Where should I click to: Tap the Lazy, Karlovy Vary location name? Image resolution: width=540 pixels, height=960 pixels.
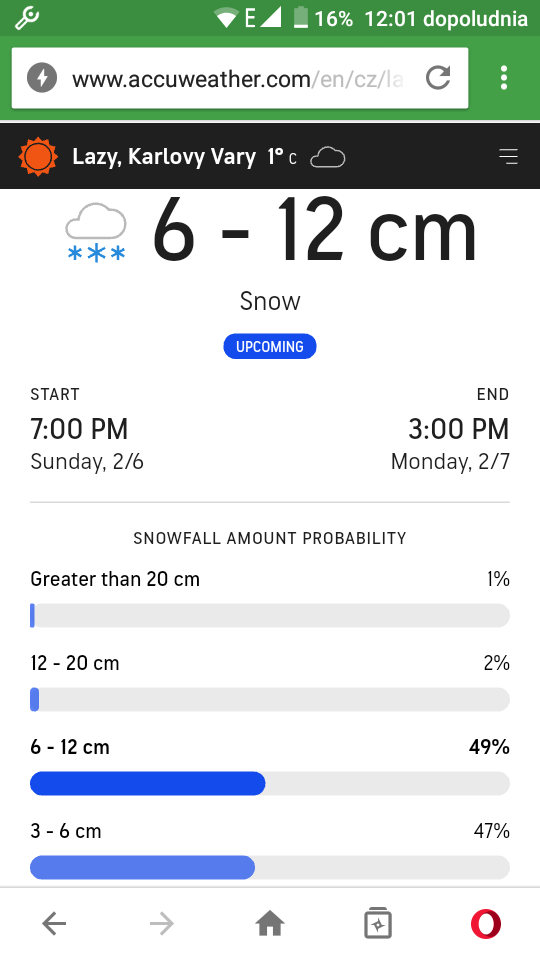click(x=164, y=157)
